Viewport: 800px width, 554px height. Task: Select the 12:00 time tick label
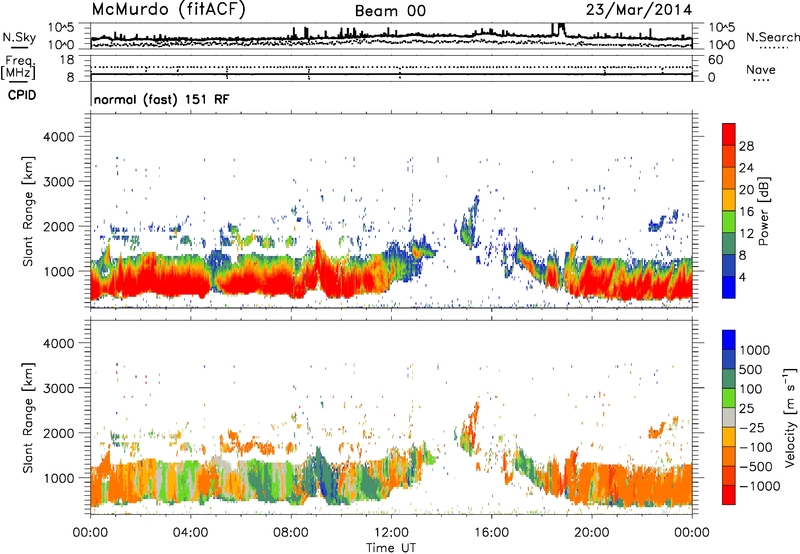[x=391, y=533]
